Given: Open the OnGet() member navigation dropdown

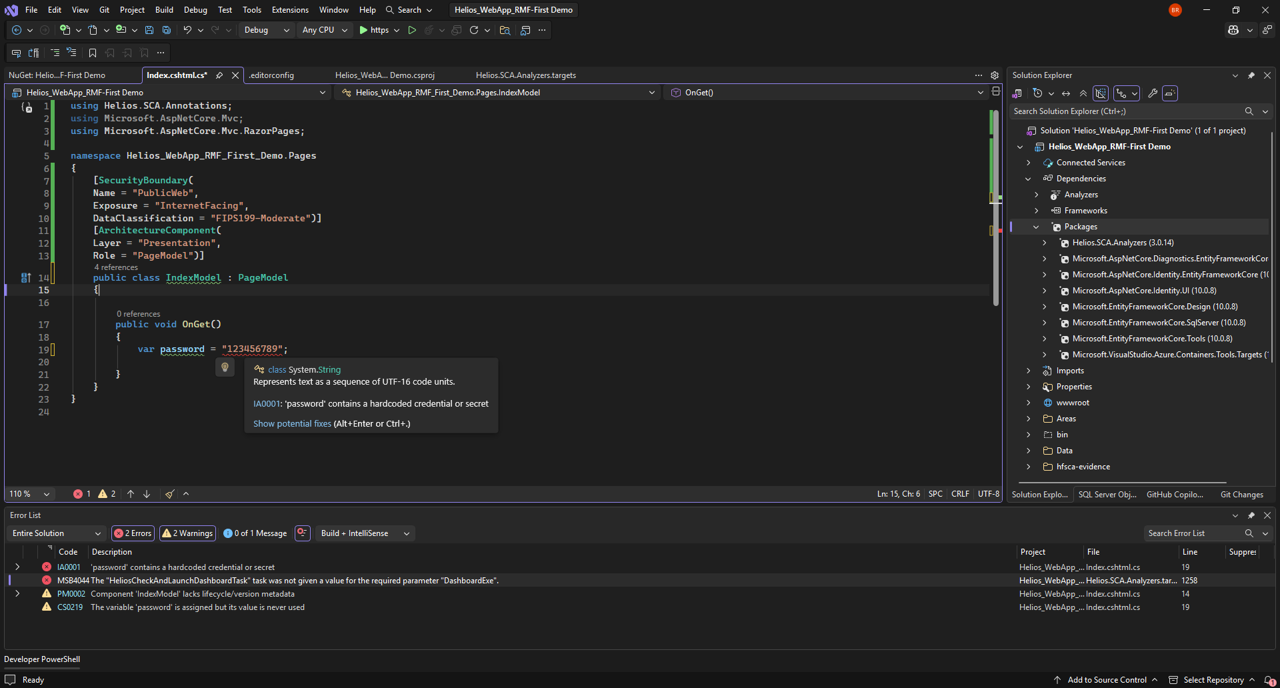Looking at the screenshot, I should pos(827,92).
